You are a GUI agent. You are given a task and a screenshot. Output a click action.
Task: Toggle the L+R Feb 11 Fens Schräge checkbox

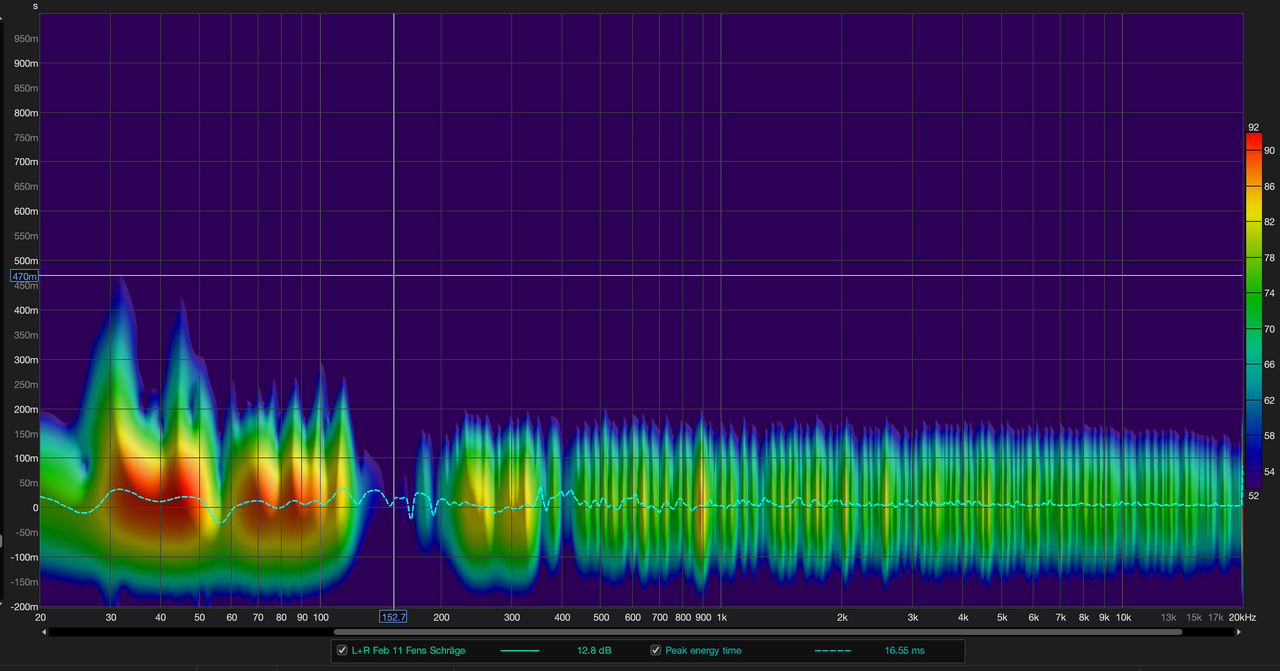(x=342, y=650)
